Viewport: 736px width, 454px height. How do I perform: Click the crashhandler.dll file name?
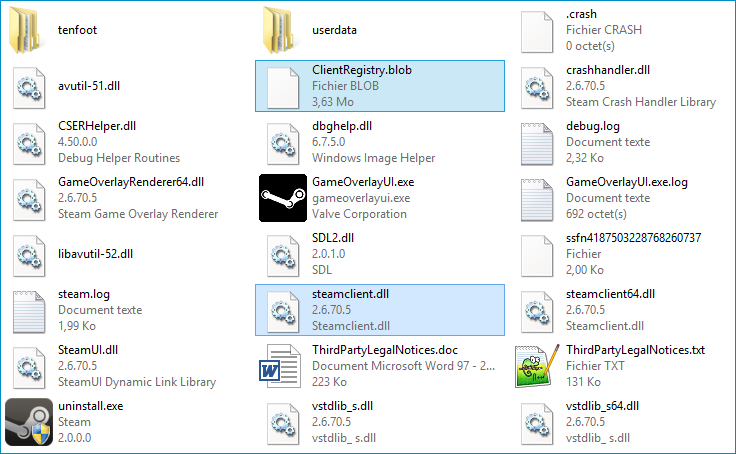coord(608,70)
